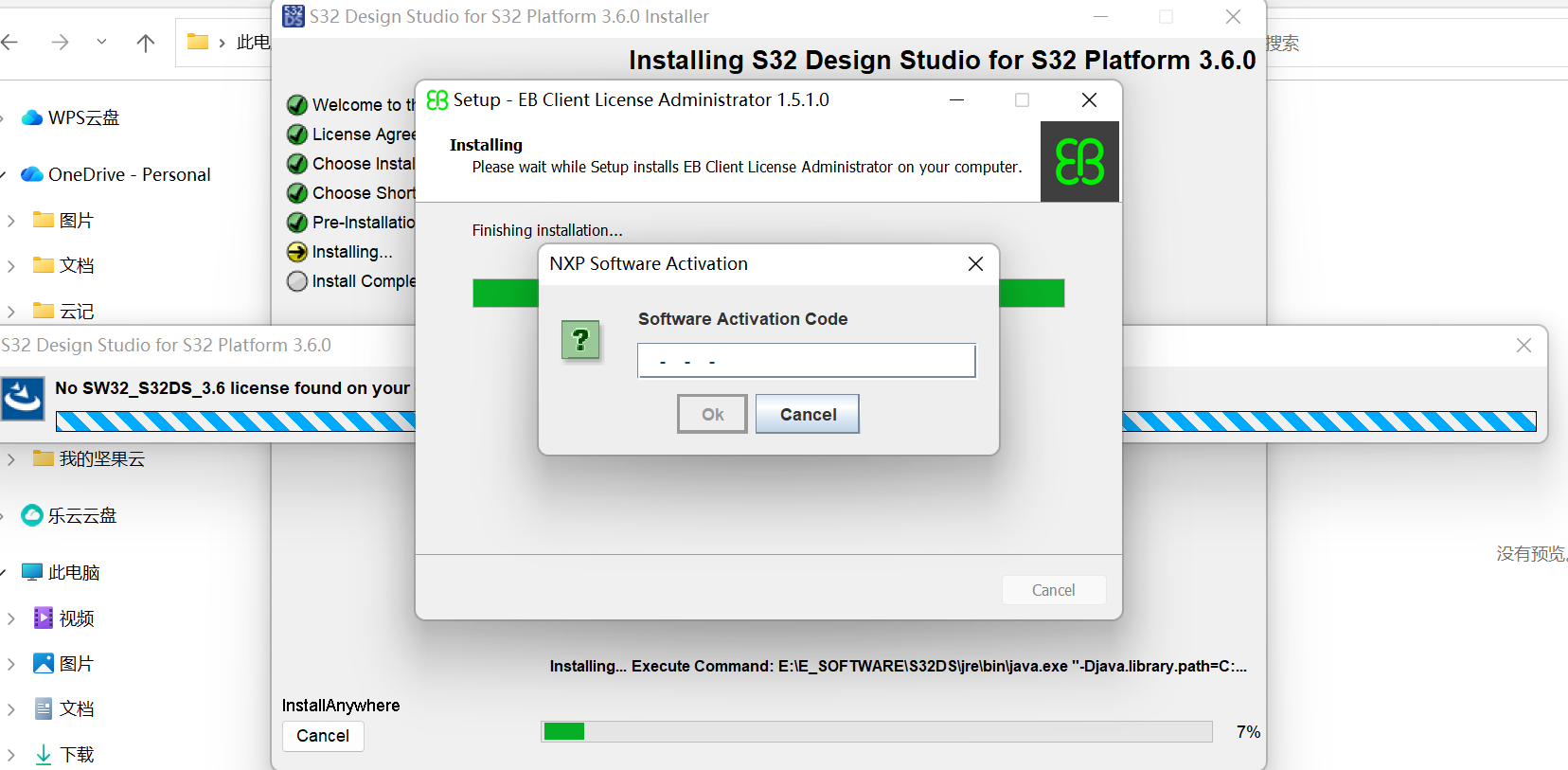Click the Pre-Installation step checkmark icon

click(297, 223)
